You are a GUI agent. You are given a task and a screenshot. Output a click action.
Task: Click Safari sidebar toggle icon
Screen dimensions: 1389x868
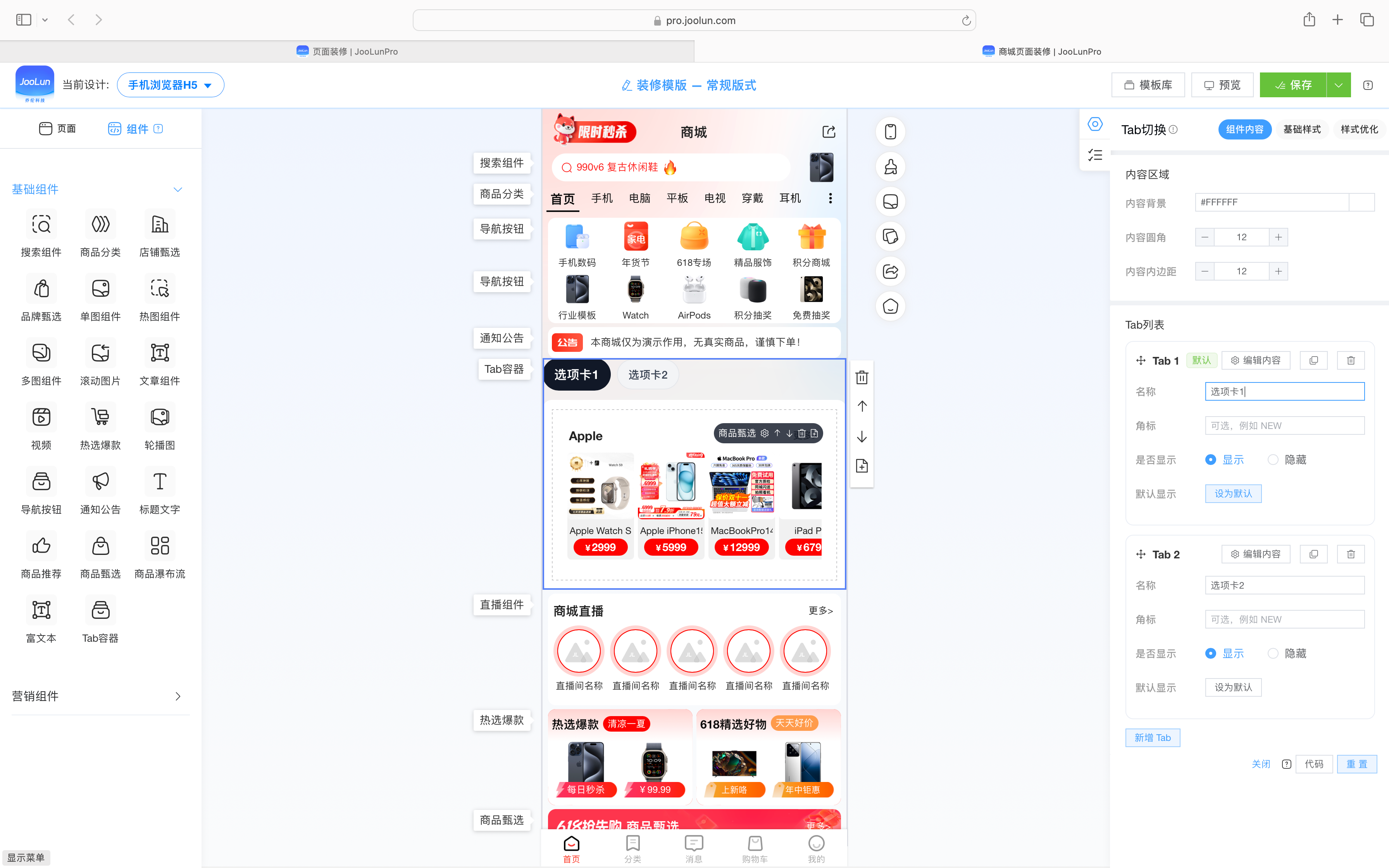point(24,20)
